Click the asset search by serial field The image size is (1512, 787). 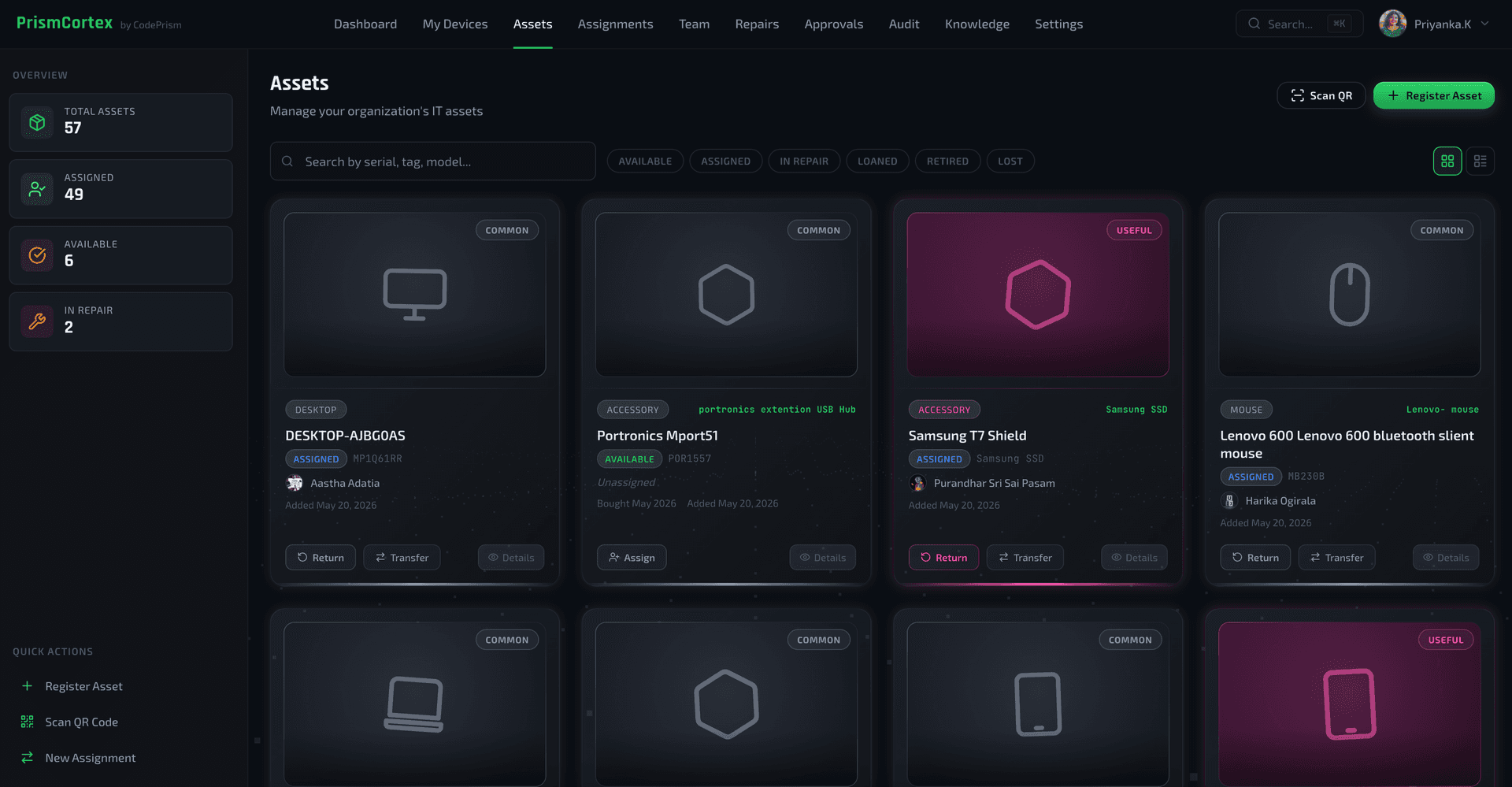tap(432, 161)
